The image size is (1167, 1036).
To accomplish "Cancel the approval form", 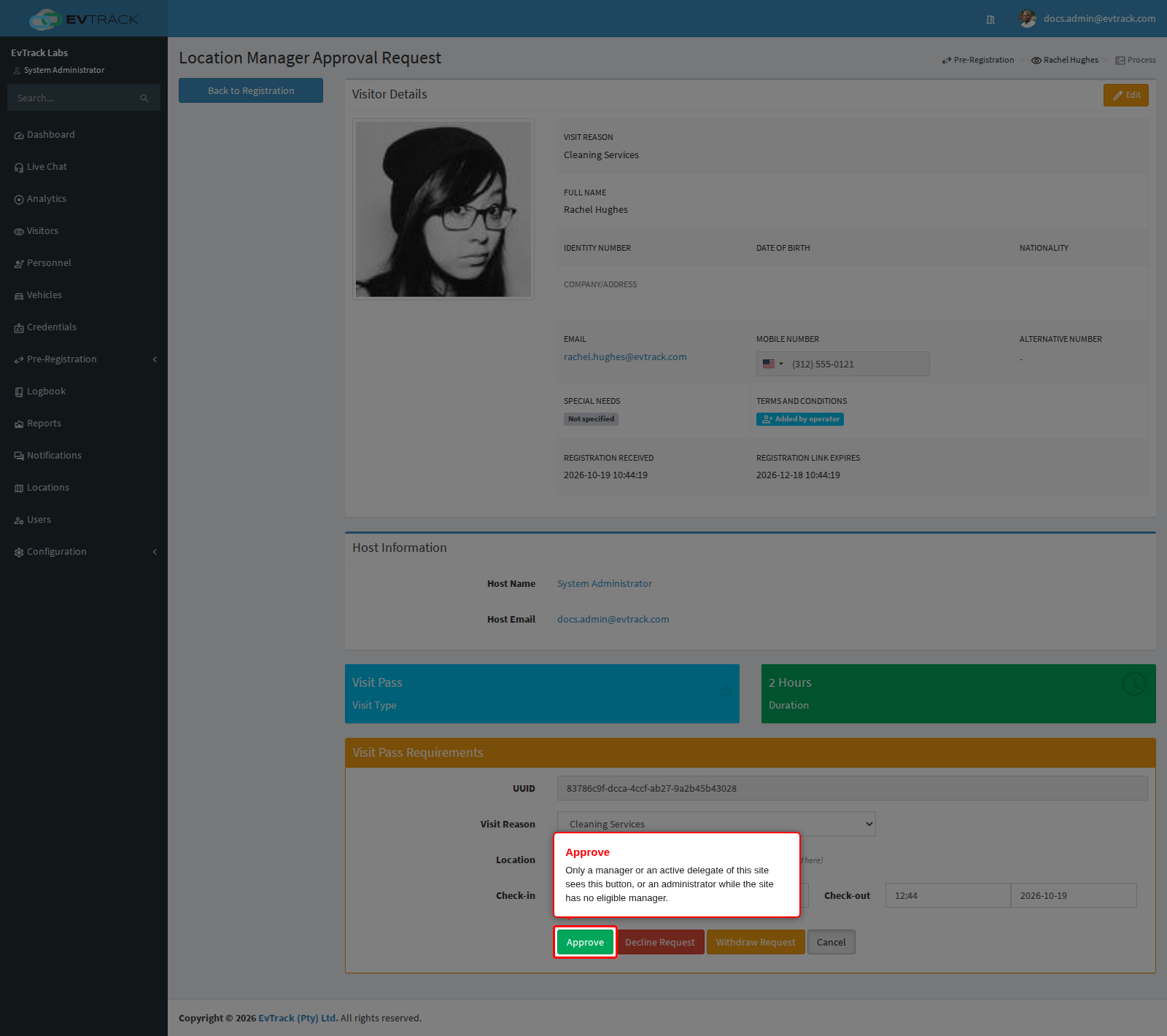I will coord(831,942).
